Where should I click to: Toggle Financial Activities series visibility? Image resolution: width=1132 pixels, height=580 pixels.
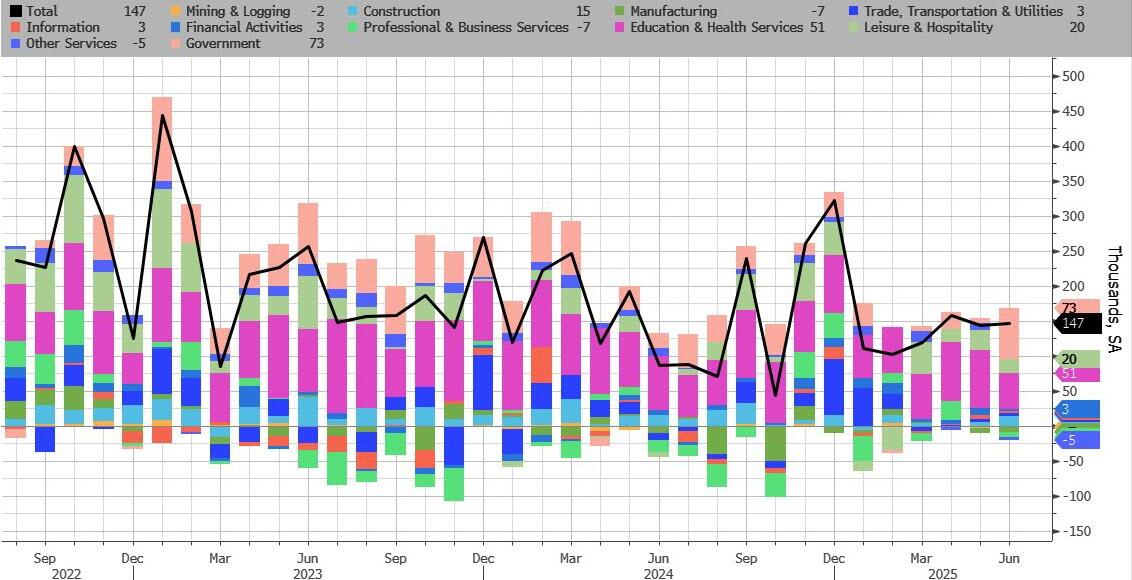244,28
